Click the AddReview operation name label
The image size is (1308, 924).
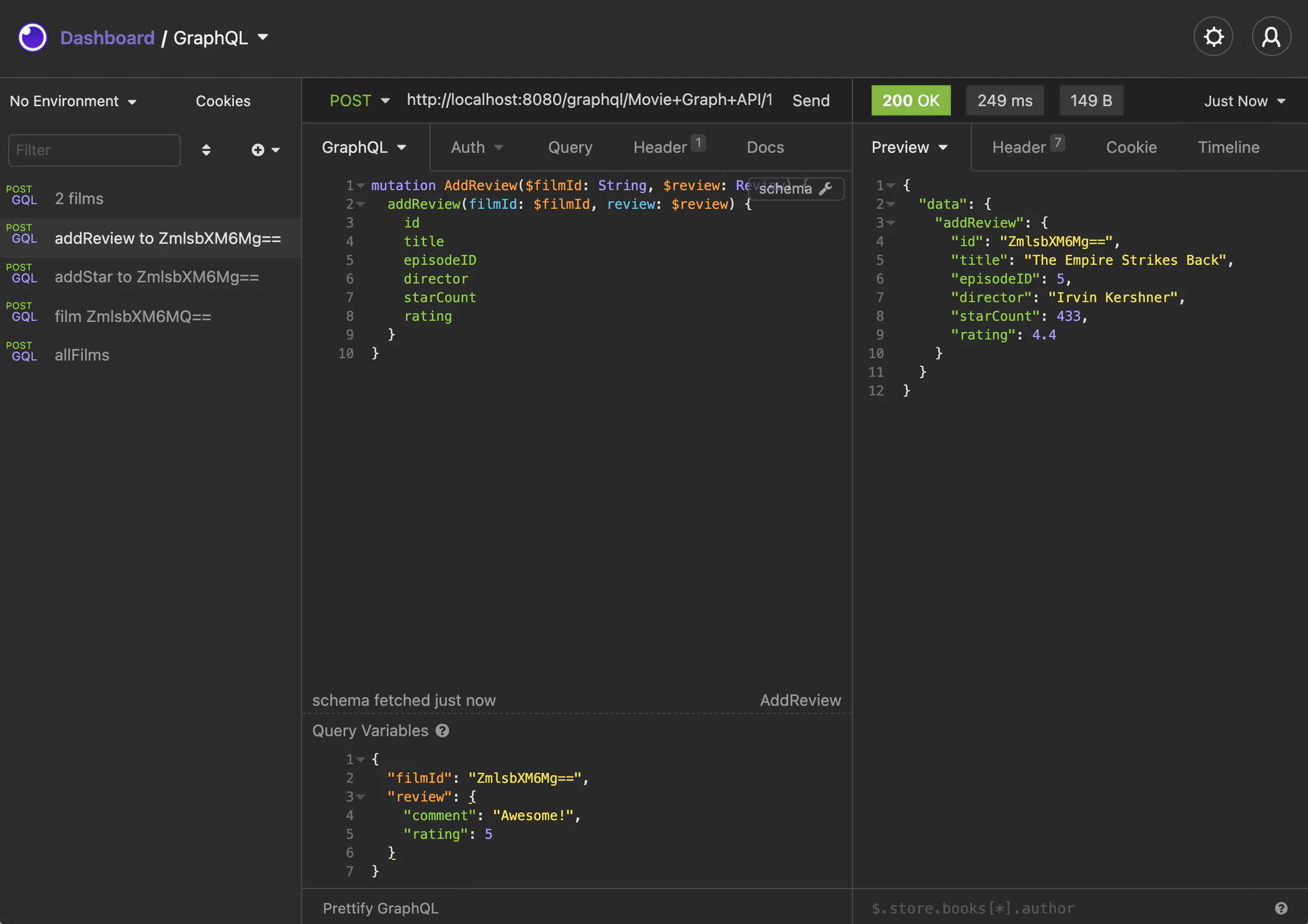pyautogui.click(x=800, y=700)
